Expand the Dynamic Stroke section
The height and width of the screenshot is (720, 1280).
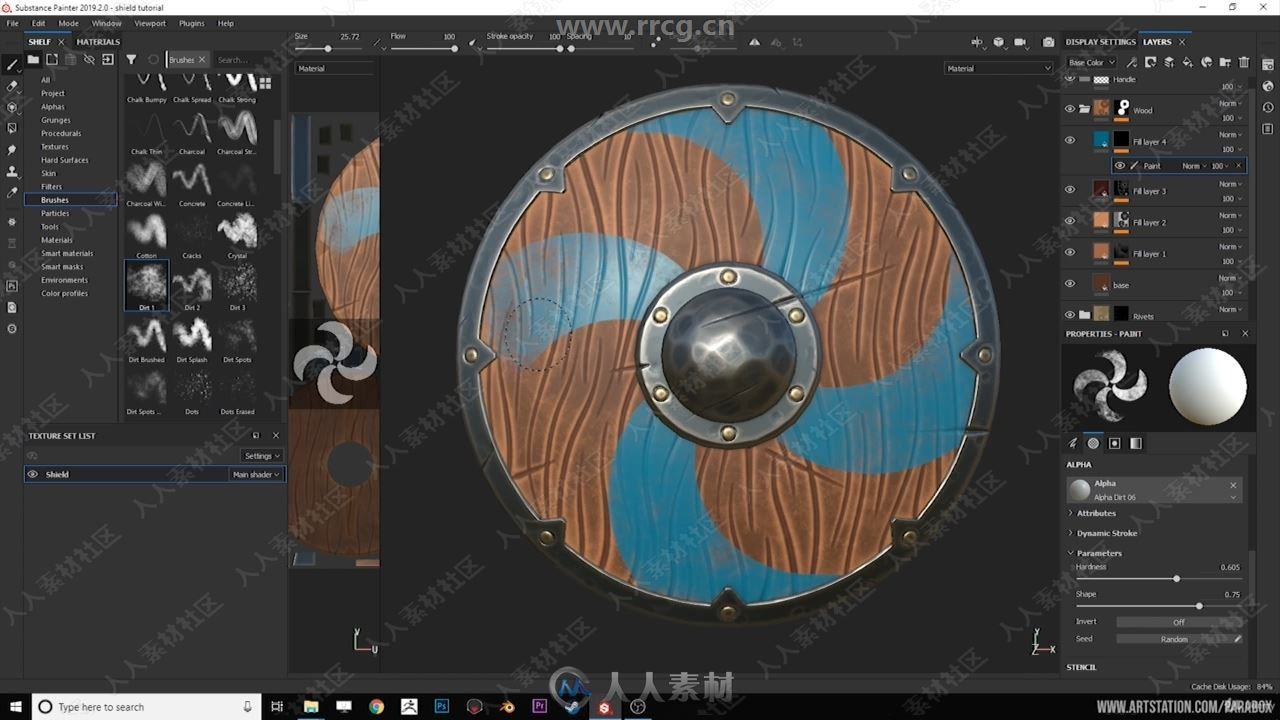tap(1102, 533)
